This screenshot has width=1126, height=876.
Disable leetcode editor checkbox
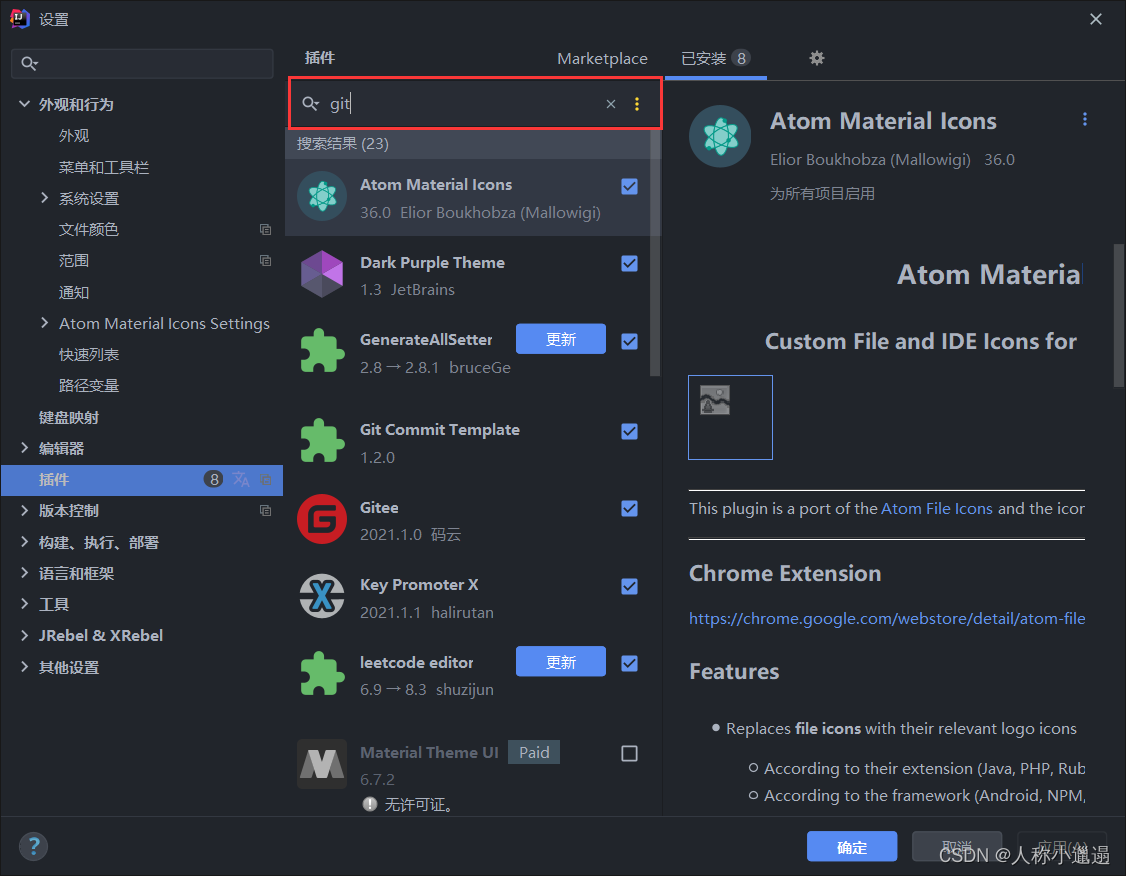pos(629,663)
